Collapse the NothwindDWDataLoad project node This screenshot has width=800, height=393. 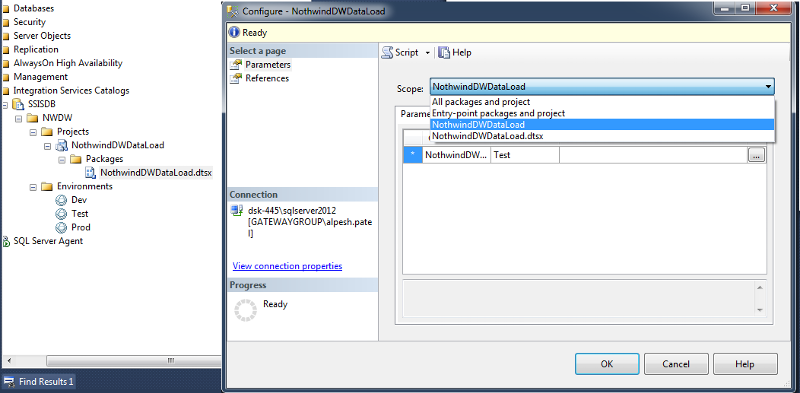(47, 146)
